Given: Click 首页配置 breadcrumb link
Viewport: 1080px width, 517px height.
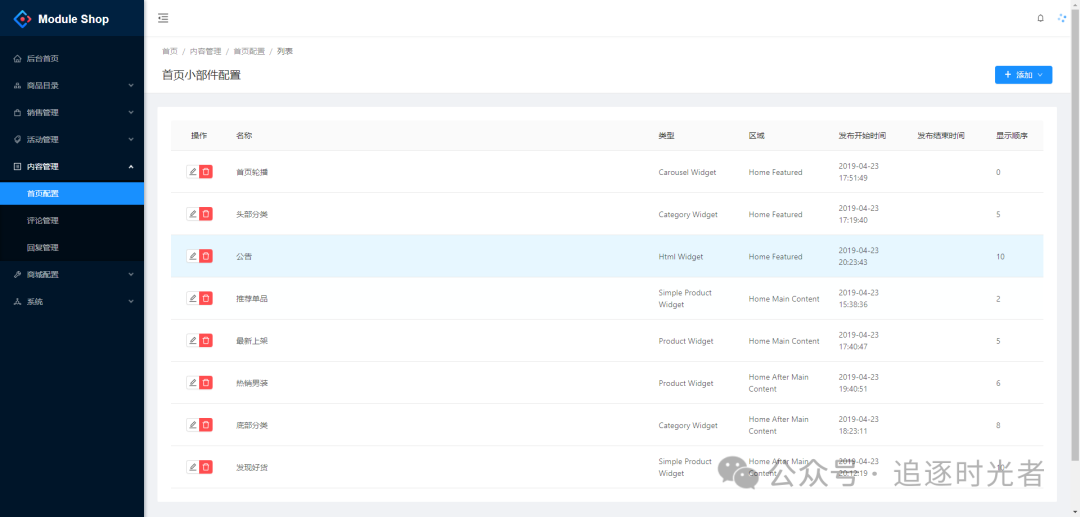Looking at the screenshot, I should pyautogui.click(x=249, y=51).
